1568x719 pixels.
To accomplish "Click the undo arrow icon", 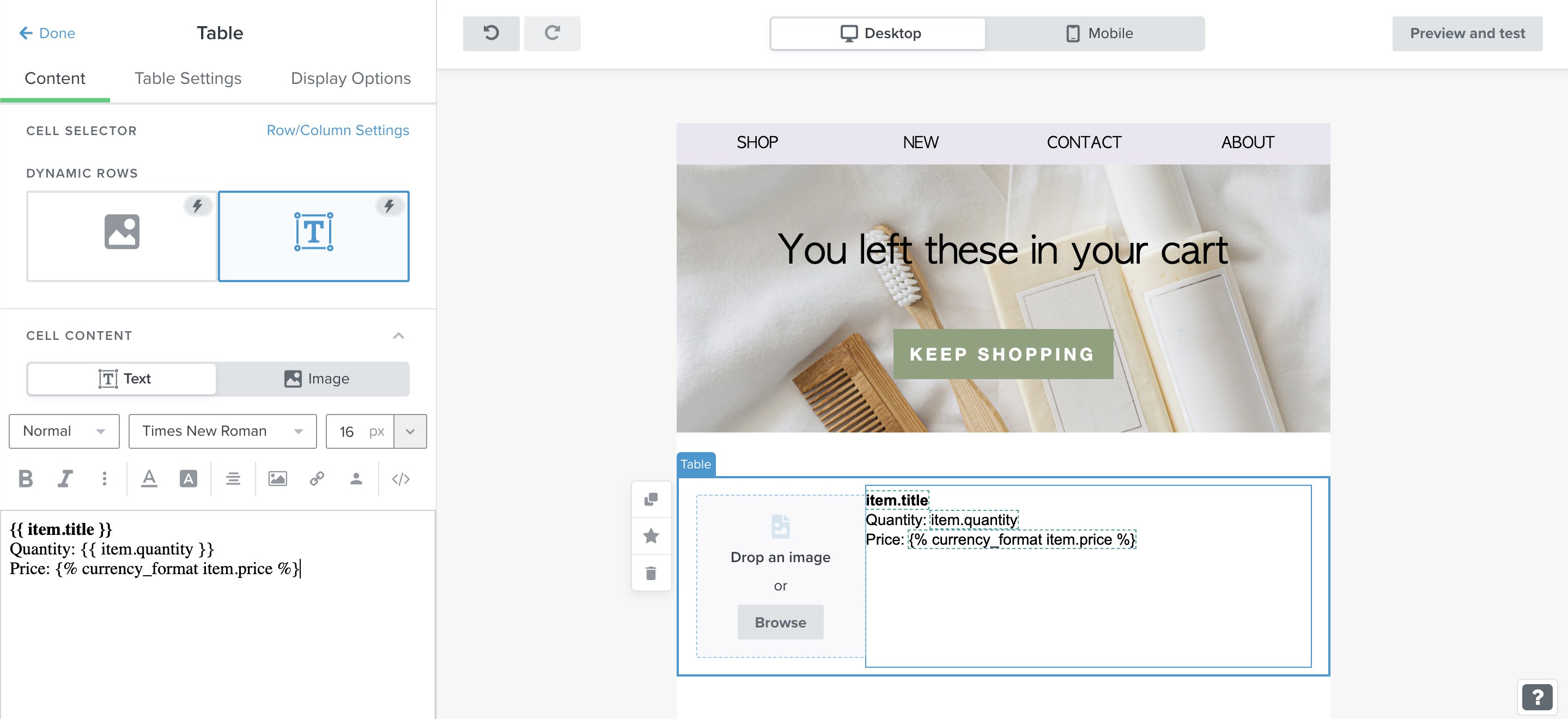I will [x=491, y=33].
